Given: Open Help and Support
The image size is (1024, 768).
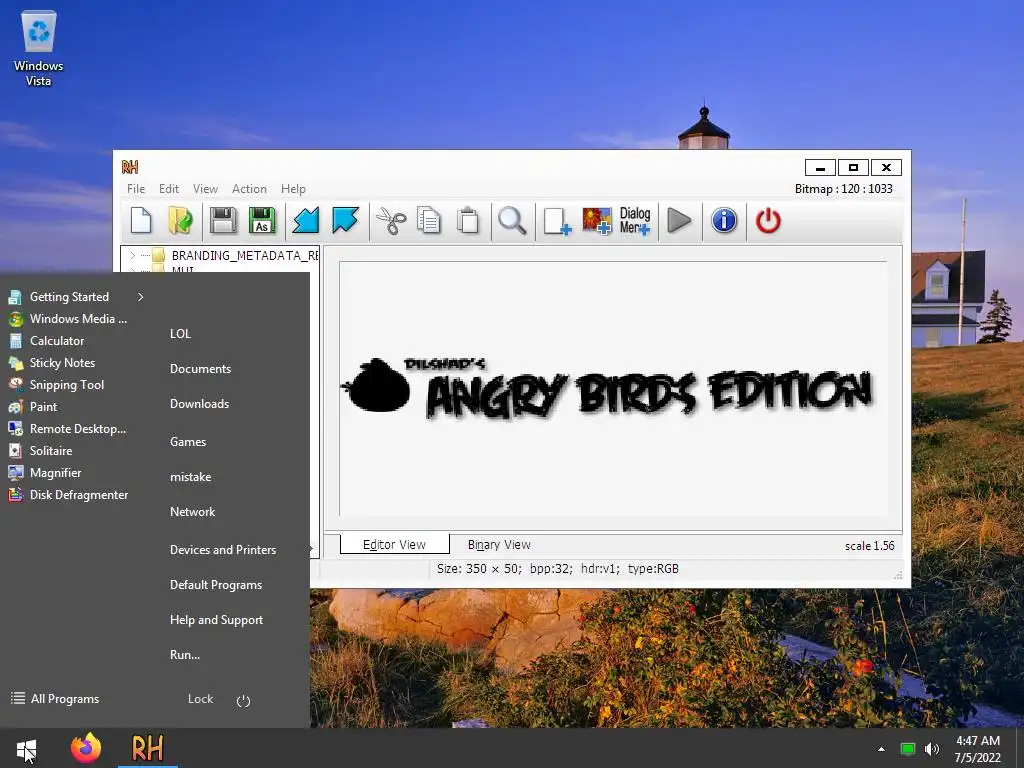Looking at the screenshot, I should point(216,620).
